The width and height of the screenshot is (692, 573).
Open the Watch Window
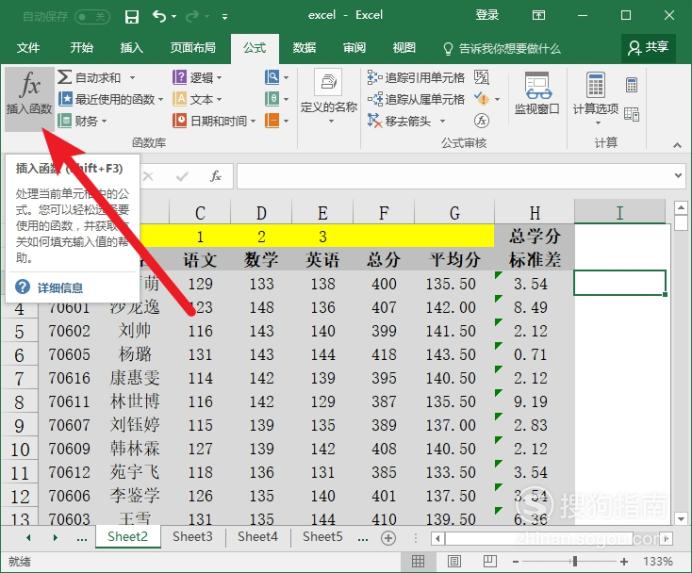537,94
